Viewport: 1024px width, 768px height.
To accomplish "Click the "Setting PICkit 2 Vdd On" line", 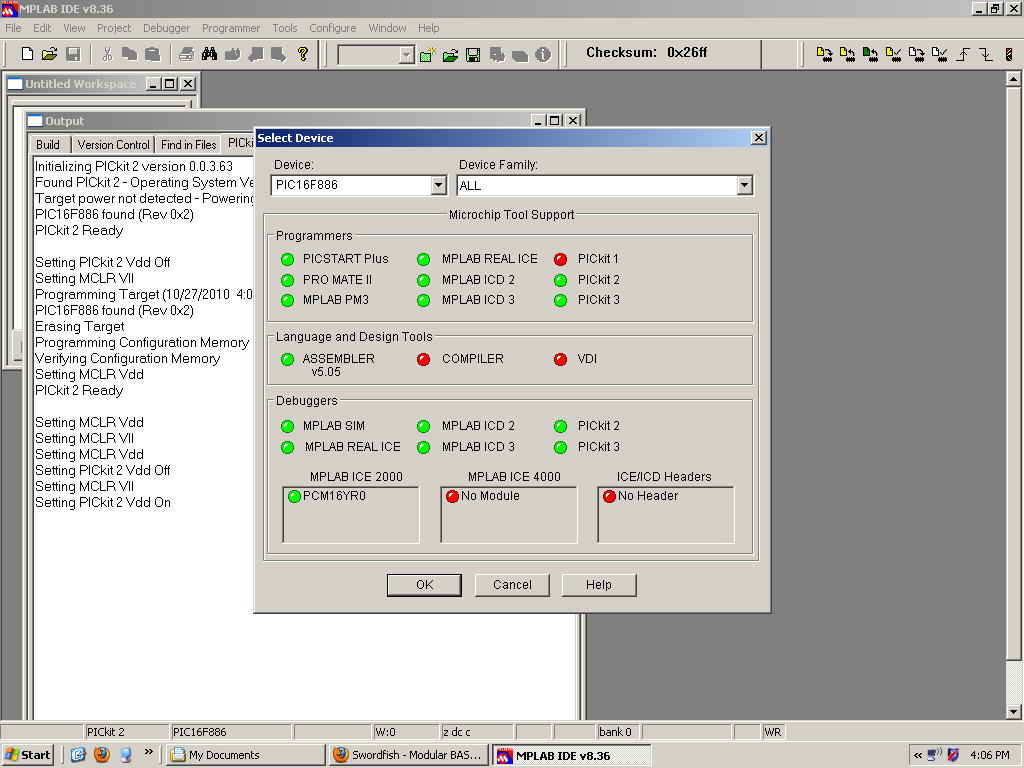I will point(103,502).
